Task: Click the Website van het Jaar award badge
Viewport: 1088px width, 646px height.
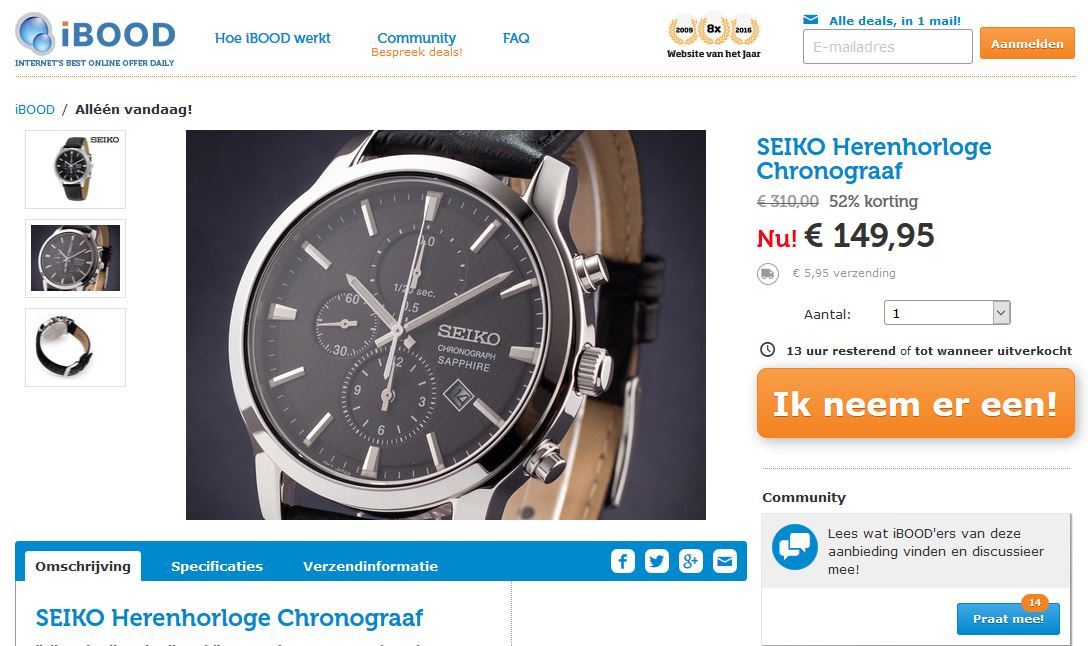Action: [714, 35]
